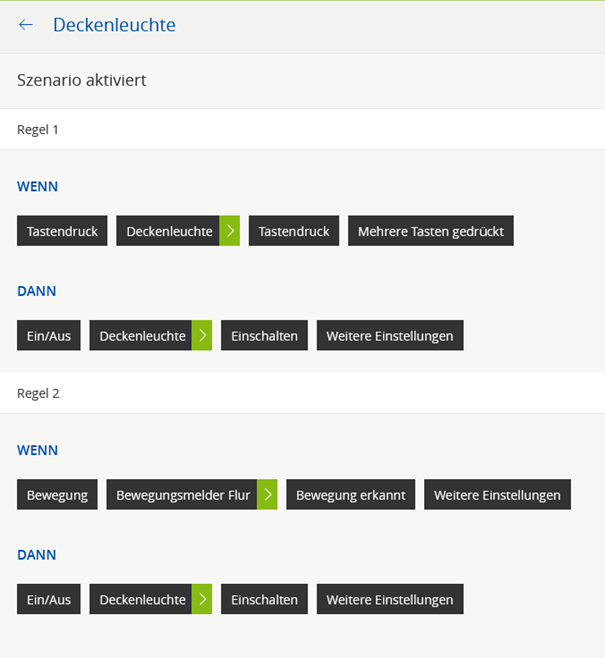
Task: Click Ein/Aus chip in Regel 1 DANN
Action: click(x=49, y=336)
